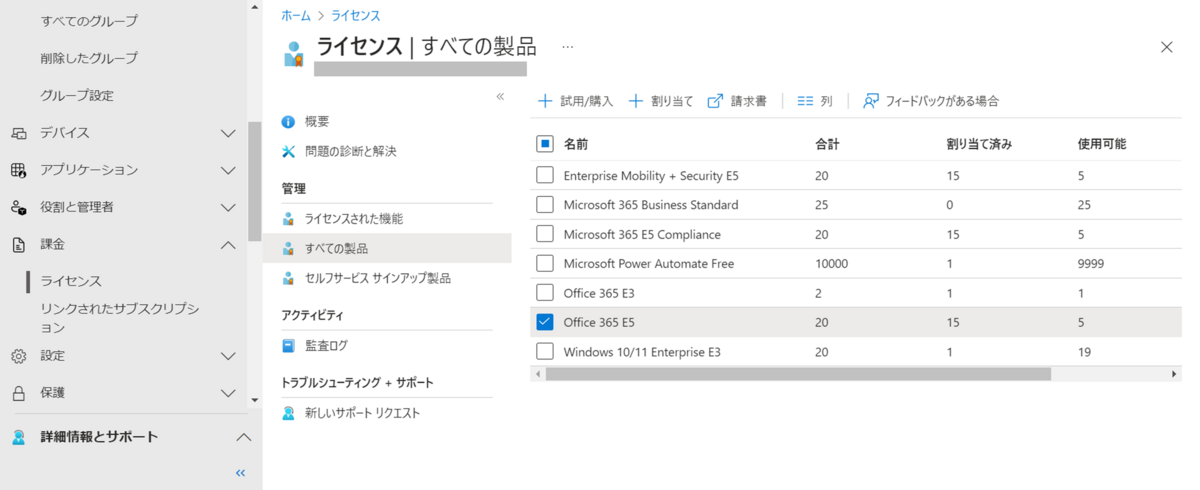1200x490 pixels.
Task: Click the Roles and administrators icon
Action: (18, 207)
